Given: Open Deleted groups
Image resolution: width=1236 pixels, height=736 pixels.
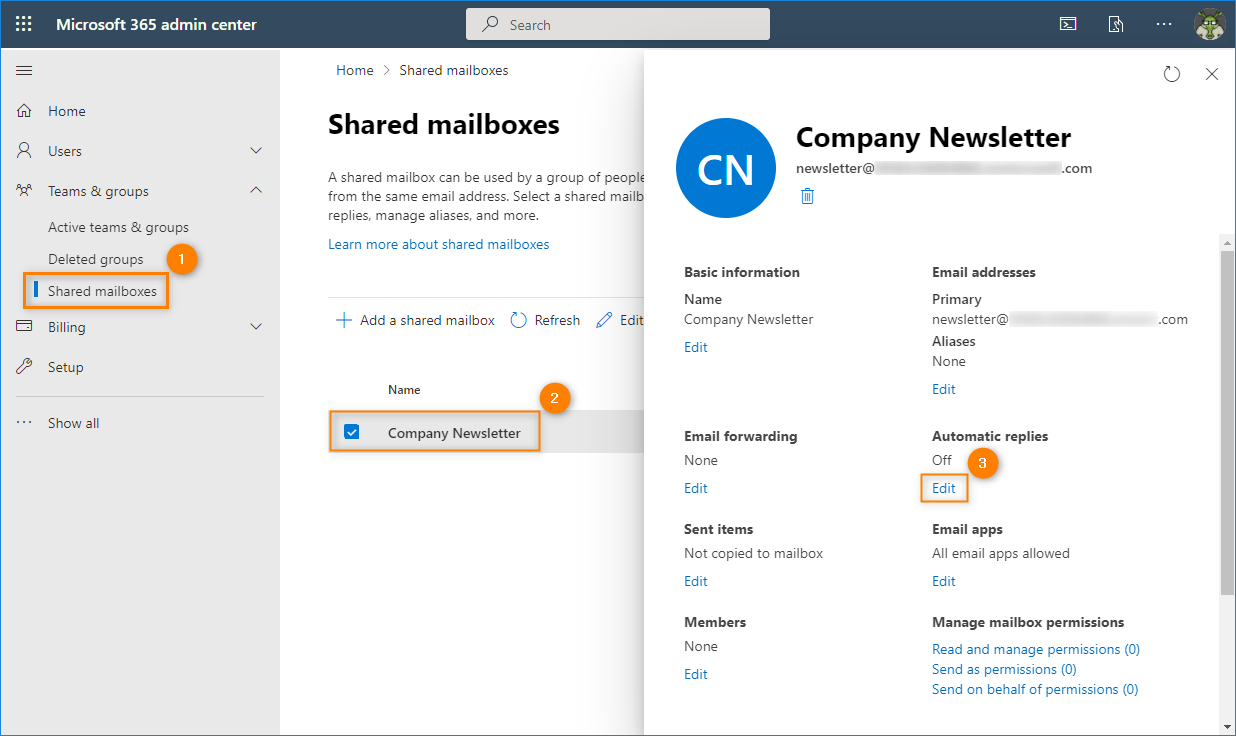Looking at the screenshot, I should coord(96,259).
